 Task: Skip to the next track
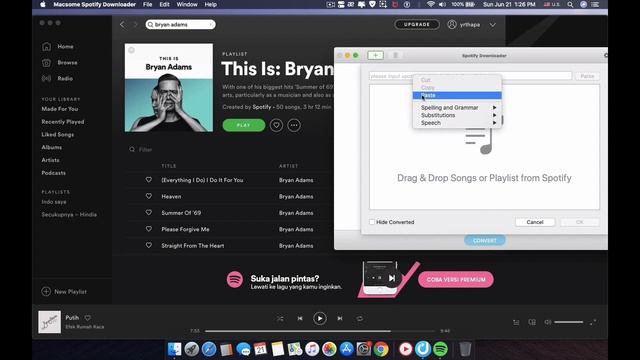[340, 318]
